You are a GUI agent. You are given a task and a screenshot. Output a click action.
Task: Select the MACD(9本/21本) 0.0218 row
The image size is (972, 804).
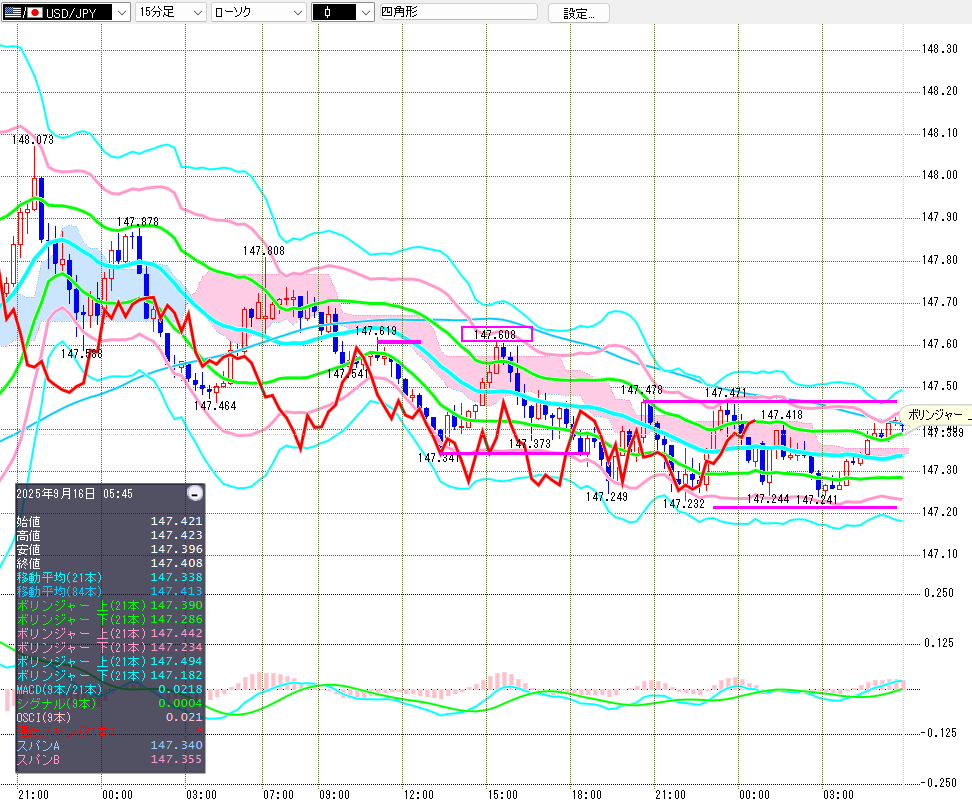pyautogui.click(x=110, y=689)
